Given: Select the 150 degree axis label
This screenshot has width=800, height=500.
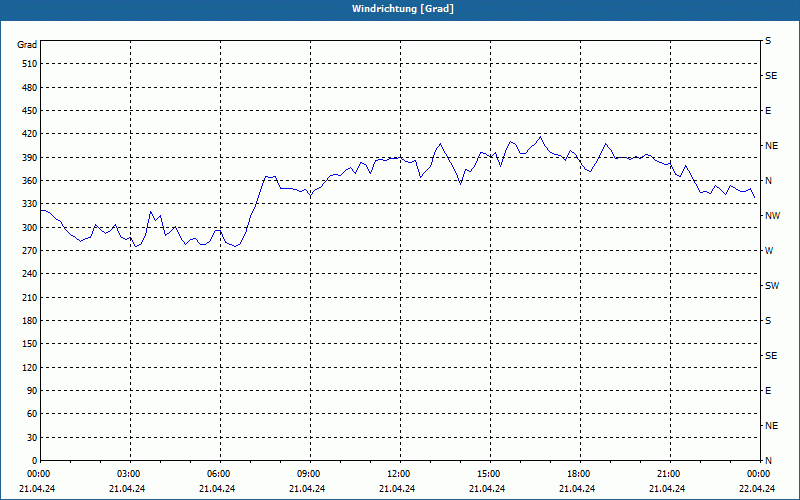Looking at the screenshot, I should pos(30,344).
